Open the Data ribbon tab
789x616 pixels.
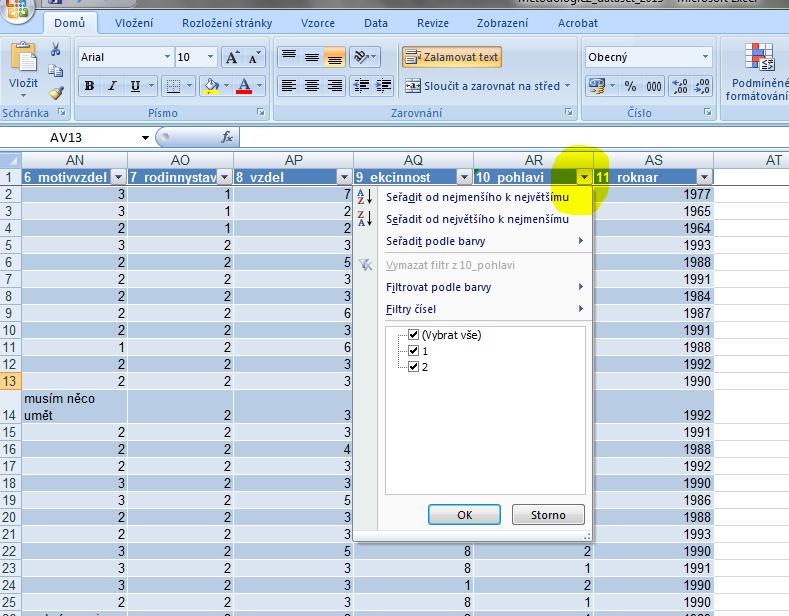[376, 23]
